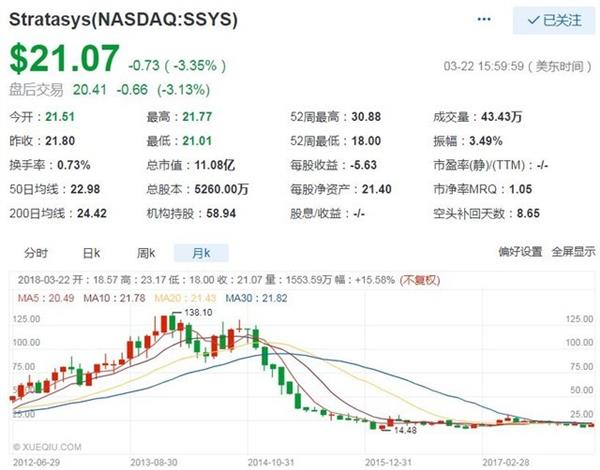Toggle the 已关注 follow button

(554, 20)
